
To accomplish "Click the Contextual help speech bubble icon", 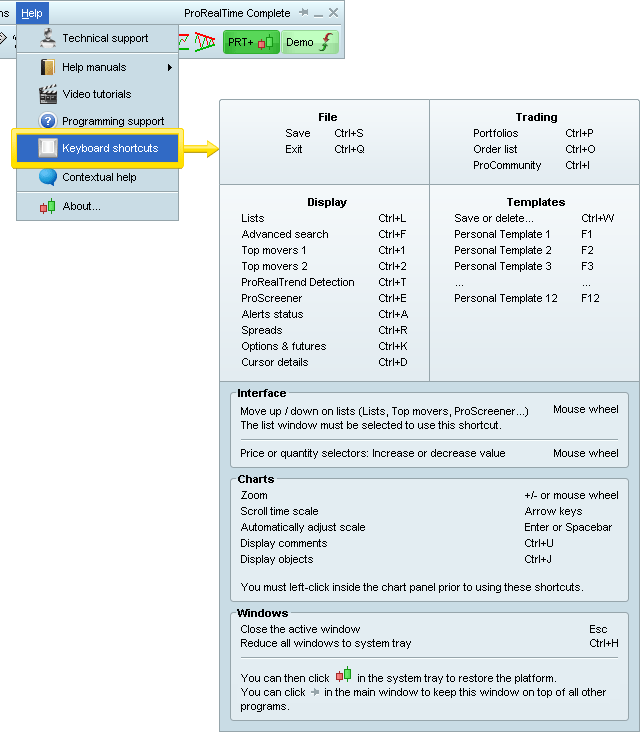I will click(x=47, y=177).
